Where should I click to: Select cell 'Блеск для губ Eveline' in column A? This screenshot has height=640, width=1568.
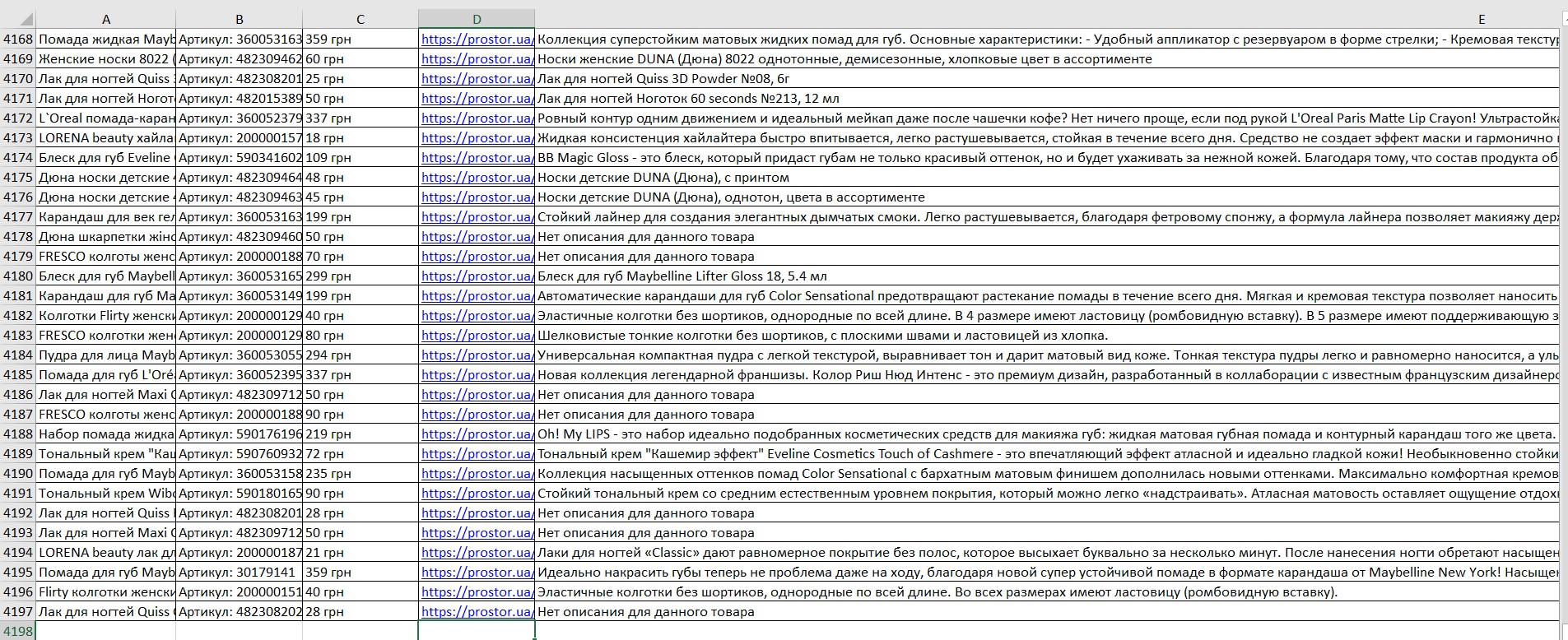tap(106, 157)
